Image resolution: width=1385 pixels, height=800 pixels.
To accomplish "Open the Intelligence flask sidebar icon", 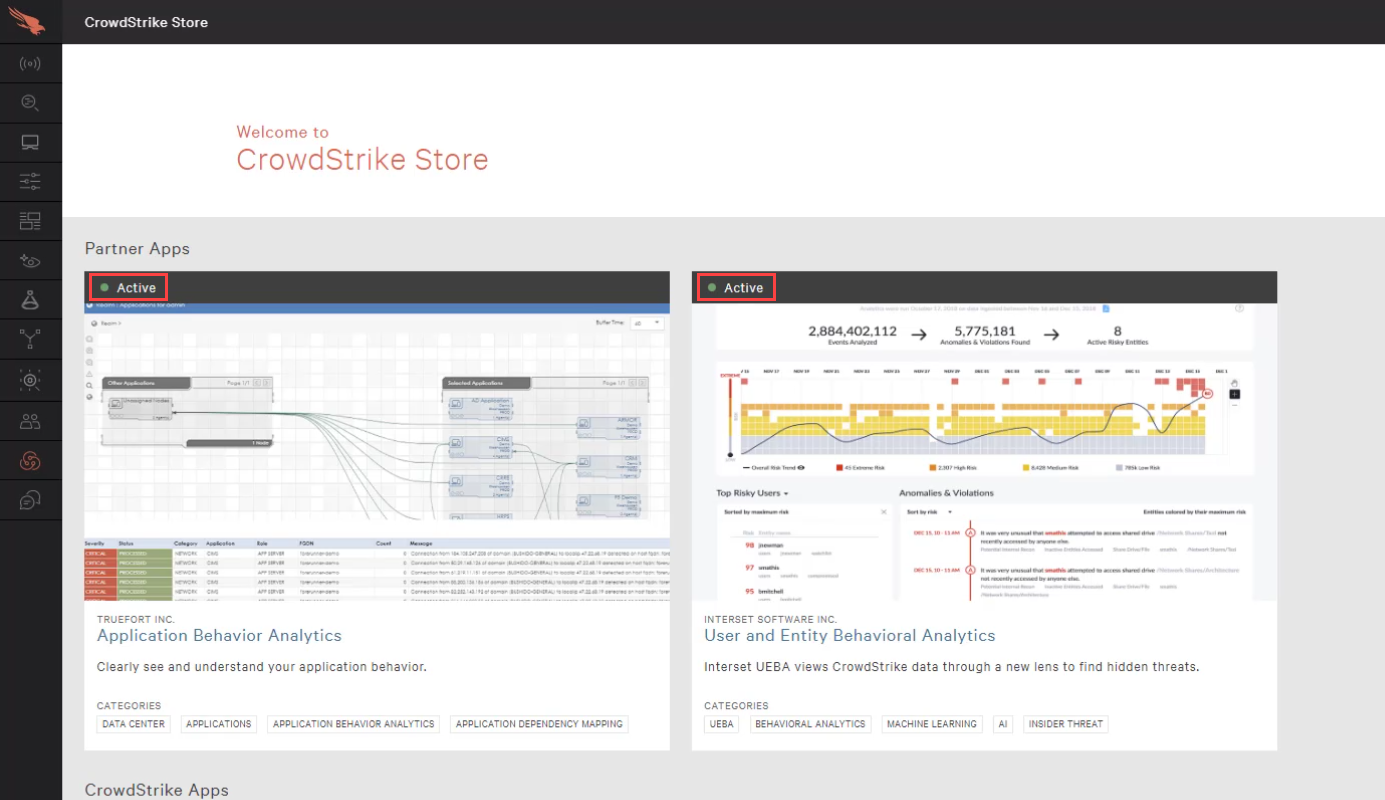I will [x=30, y=300].
